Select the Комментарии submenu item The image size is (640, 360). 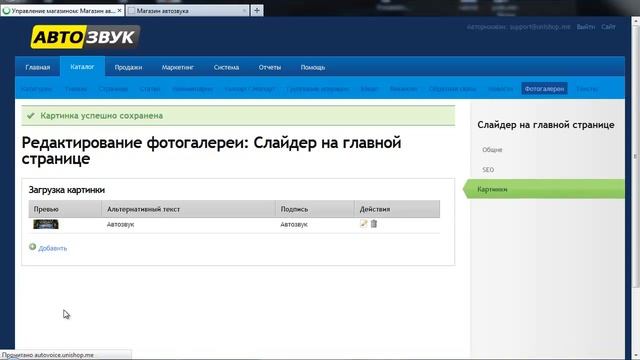192,89
